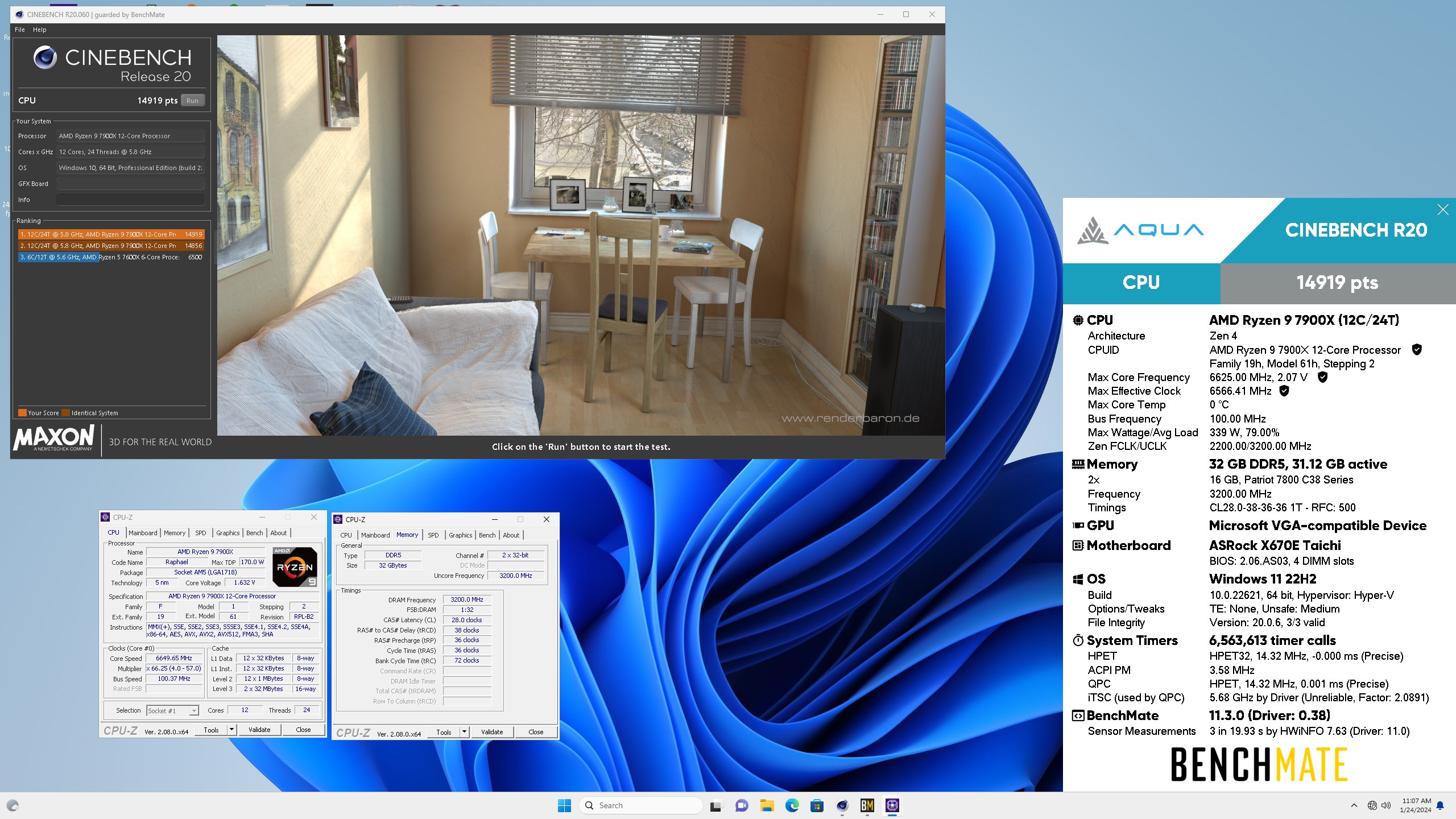Expand Tools dropdown arrow in left CPU-Z

coord(231,730)
